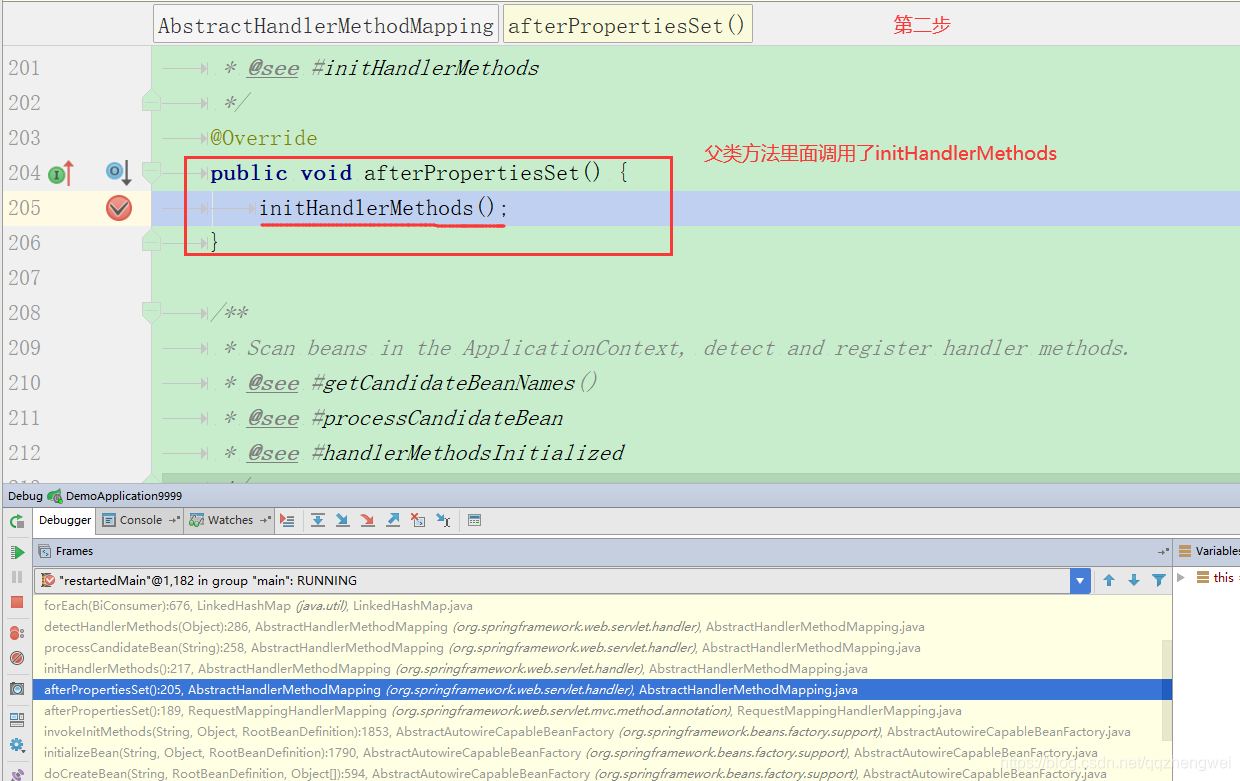1240x781 pixels.
Task: Open the Evaluate Expression dialog icon
Action: (474, 520)
